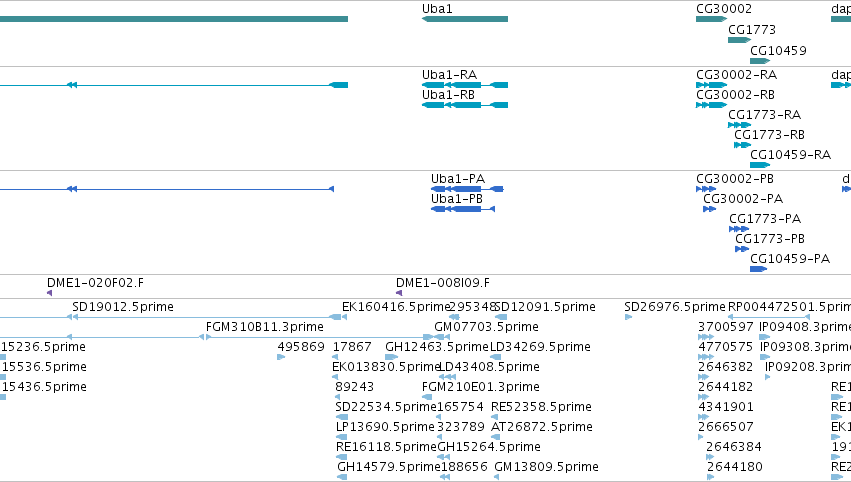Screen dimensions: 851x482
Task: Select the GH14579.5prime EST
Action: click(x=389, y=467)
